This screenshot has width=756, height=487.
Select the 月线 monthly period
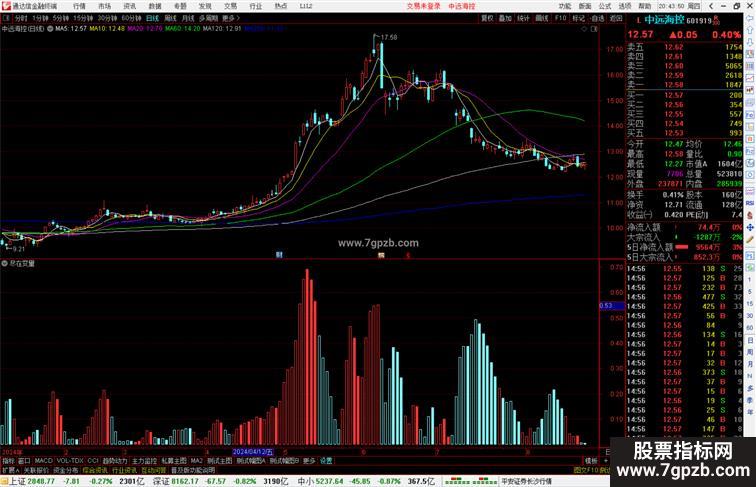pos(188,18)
